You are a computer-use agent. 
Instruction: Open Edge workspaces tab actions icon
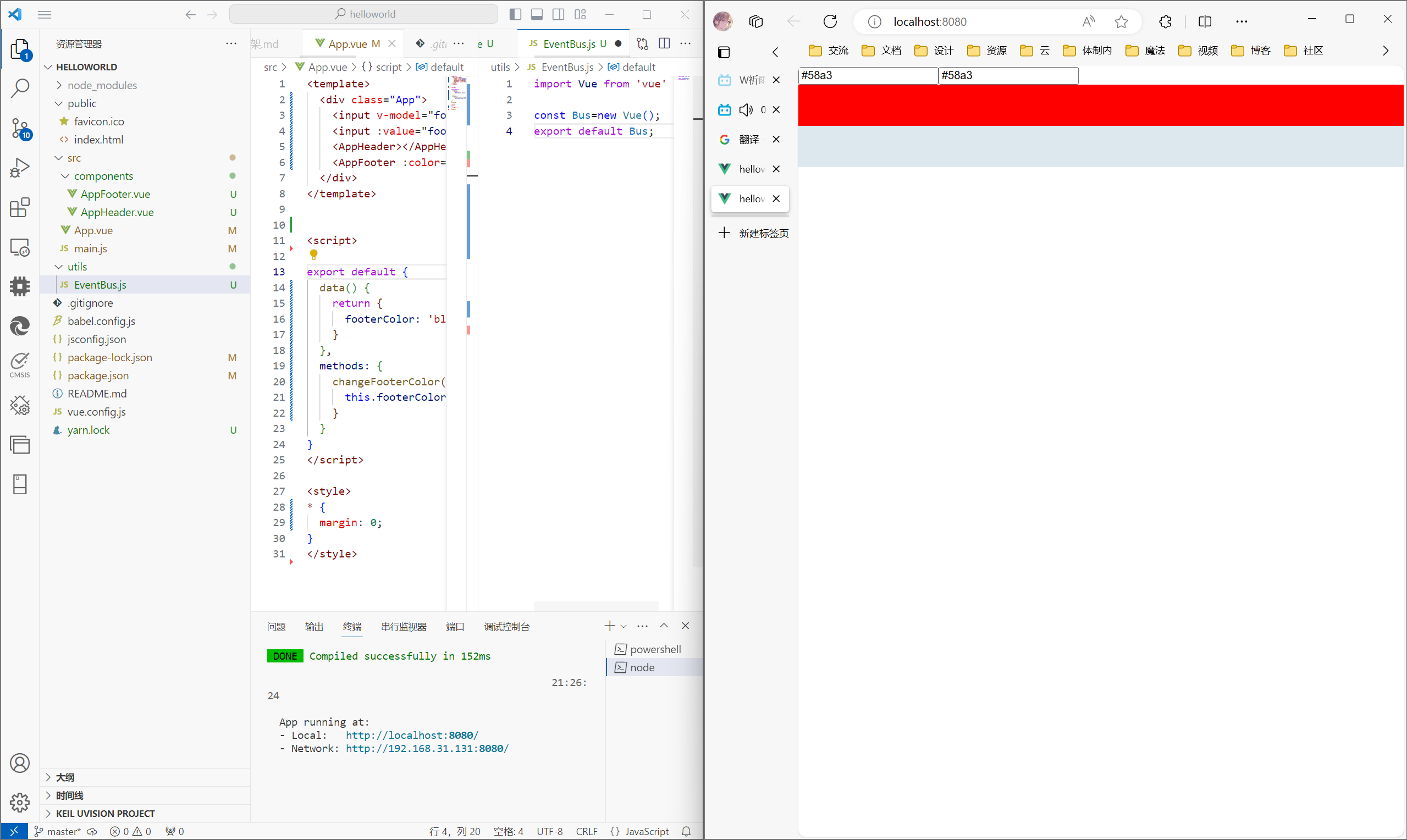(x=756, y=21)
